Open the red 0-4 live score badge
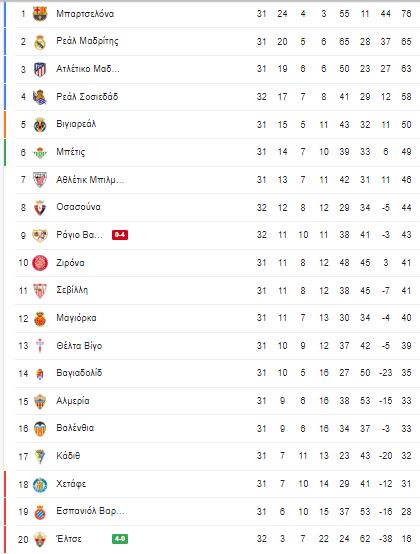Screen dimensions: 420x554 click(120, 235)
